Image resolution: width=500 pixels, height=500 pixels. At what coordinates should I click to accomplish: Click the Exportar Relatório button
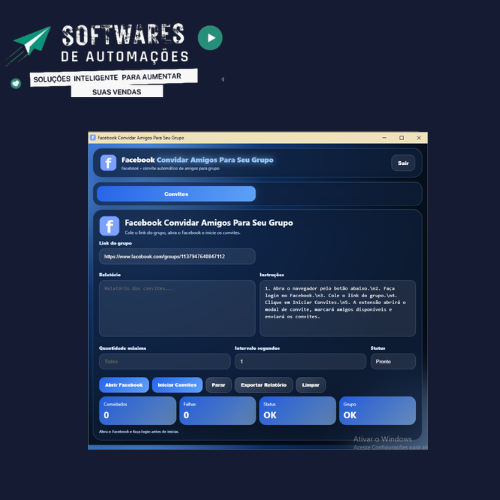coord(264,385)
